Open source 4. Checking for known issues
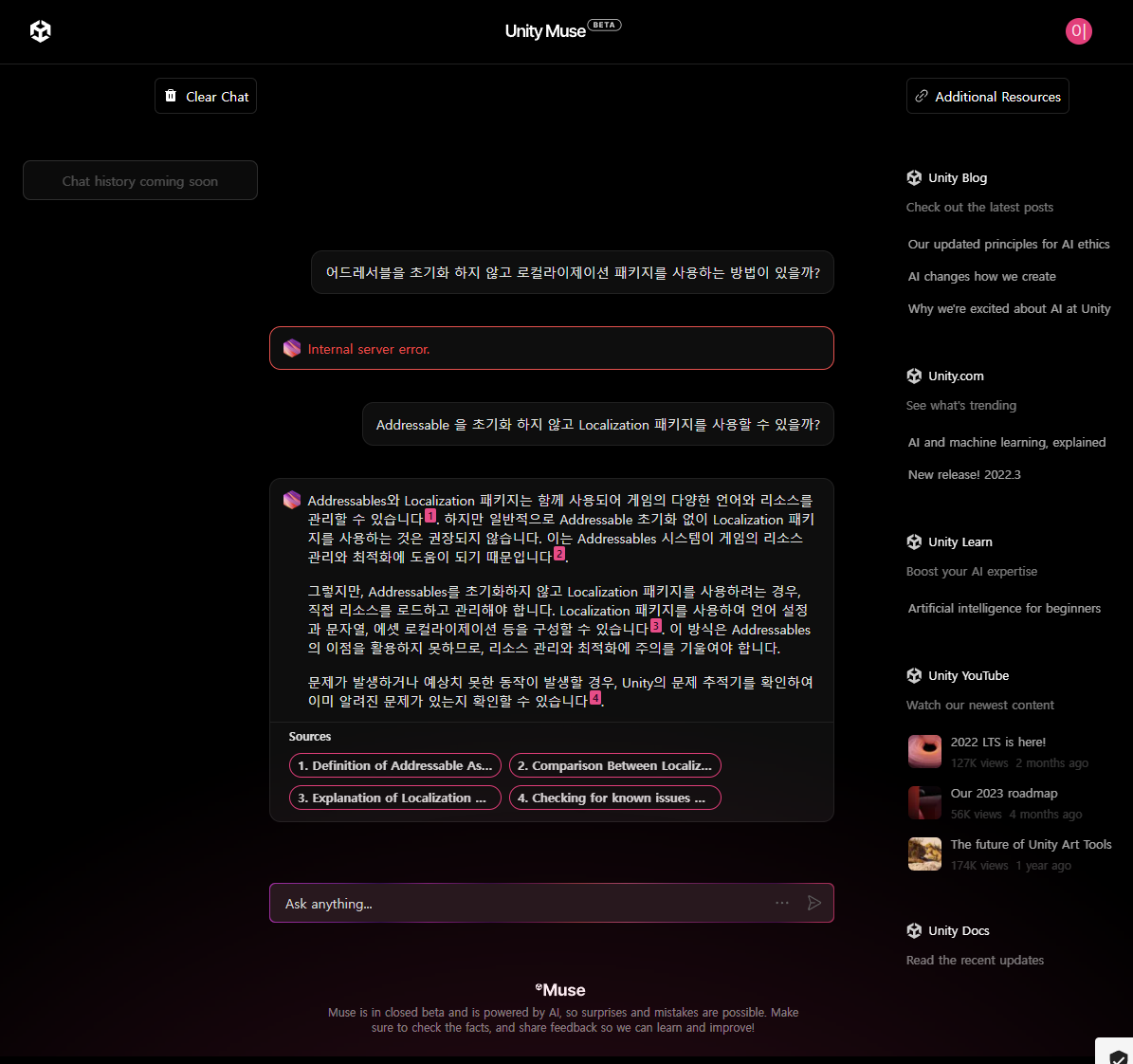1133x1064 pixels. click(615, 798)
